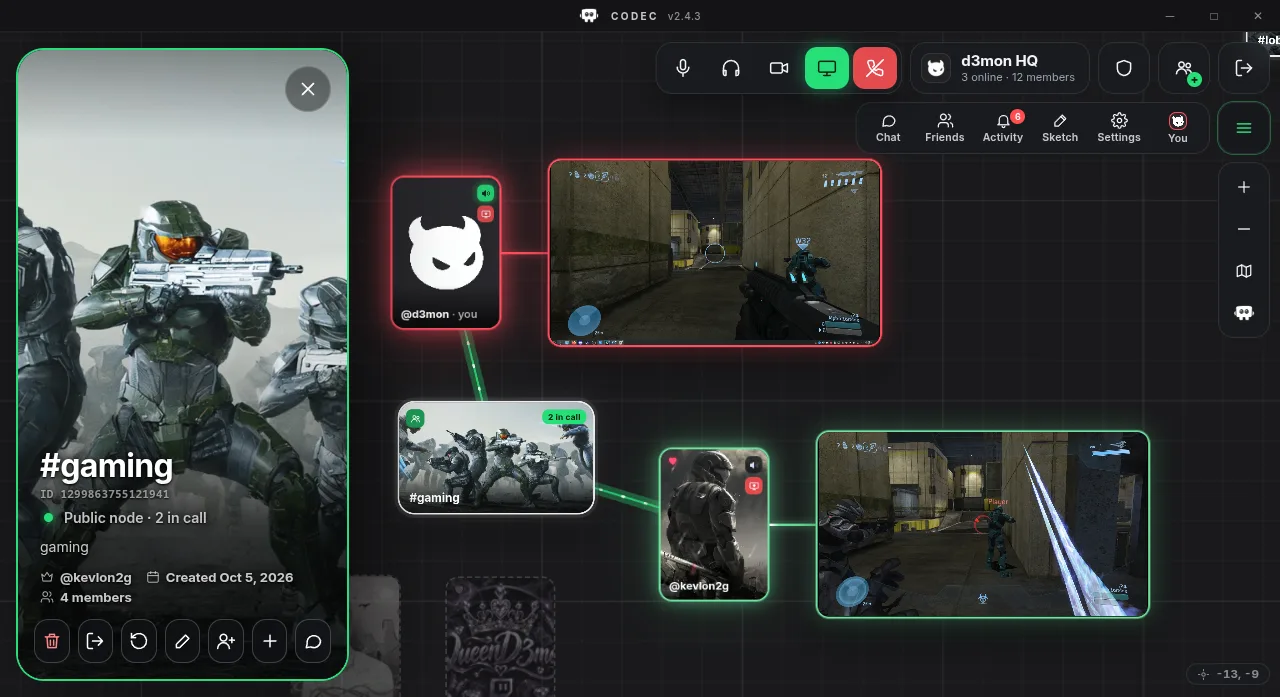
Task: Open the Chat tab
Action: click(x=888, y=128)
